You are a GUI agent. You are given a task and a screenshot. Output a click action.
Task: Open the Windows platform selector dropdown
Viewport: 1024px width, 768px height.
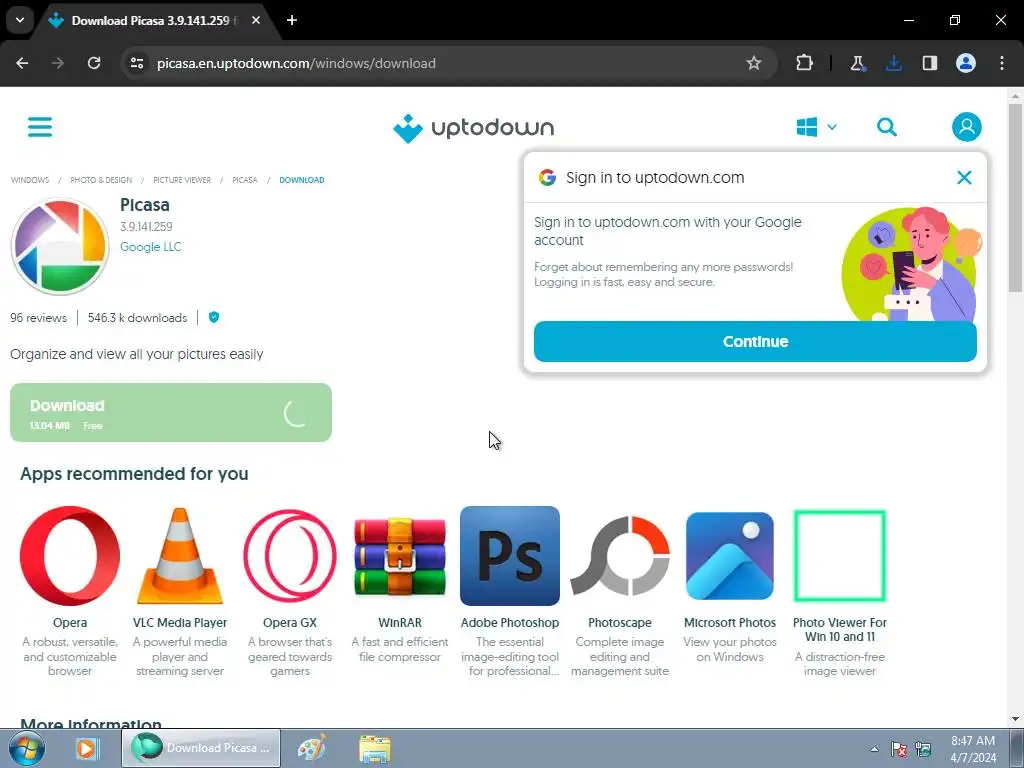[x=816, y=127]
